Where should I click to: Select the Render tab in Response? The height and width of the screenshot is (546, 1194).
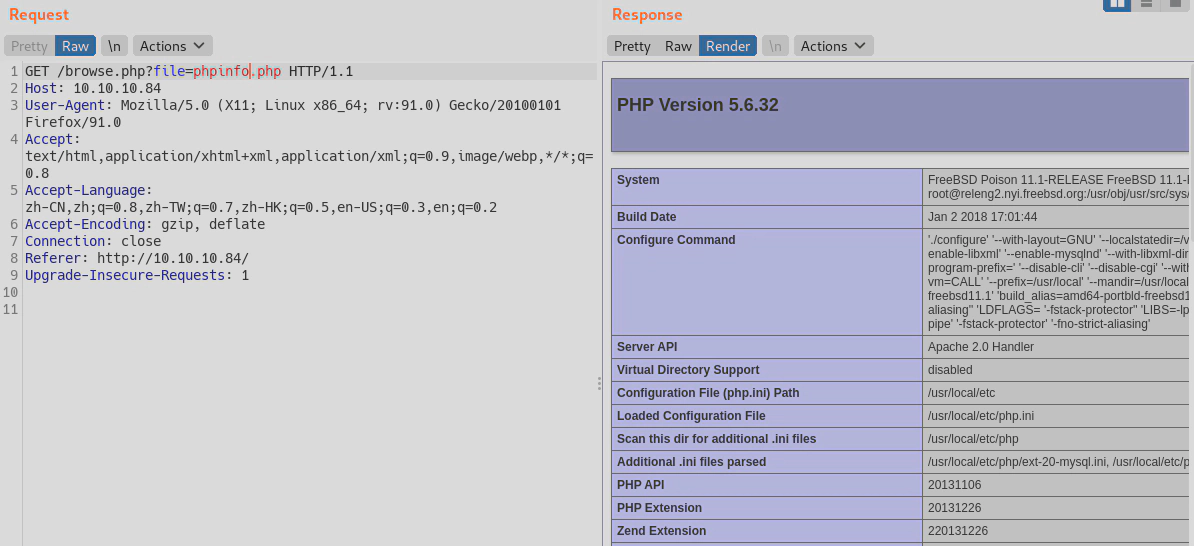(x=727, y=46)
